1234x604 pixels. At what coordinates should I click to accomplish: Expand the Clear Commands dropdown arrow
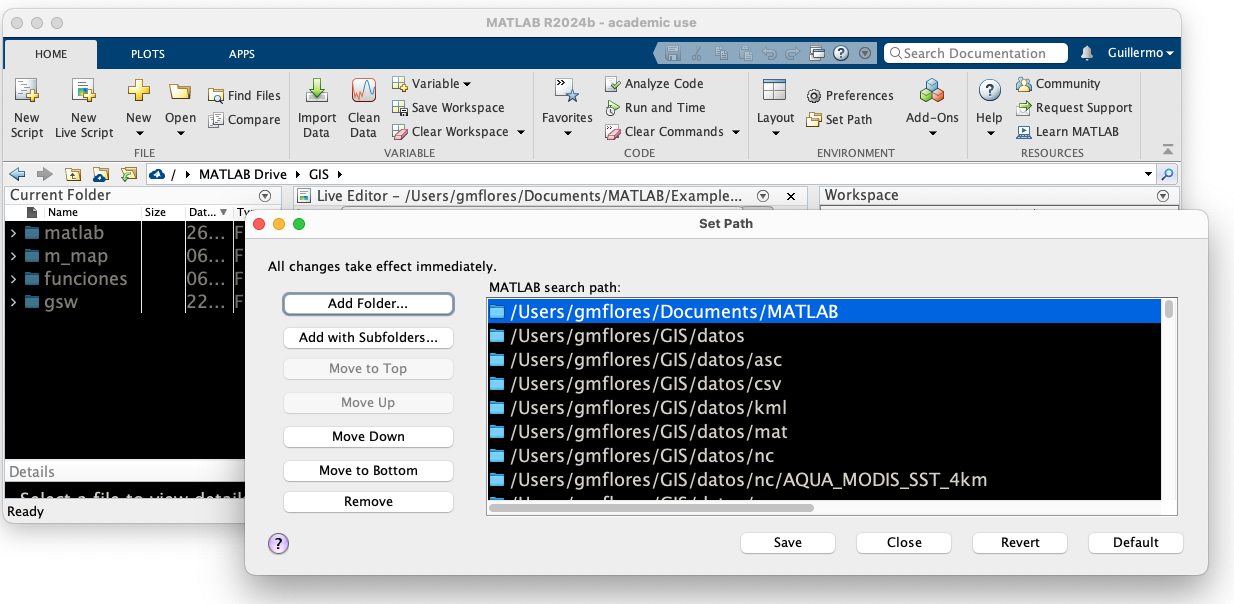tap(735, 132)
